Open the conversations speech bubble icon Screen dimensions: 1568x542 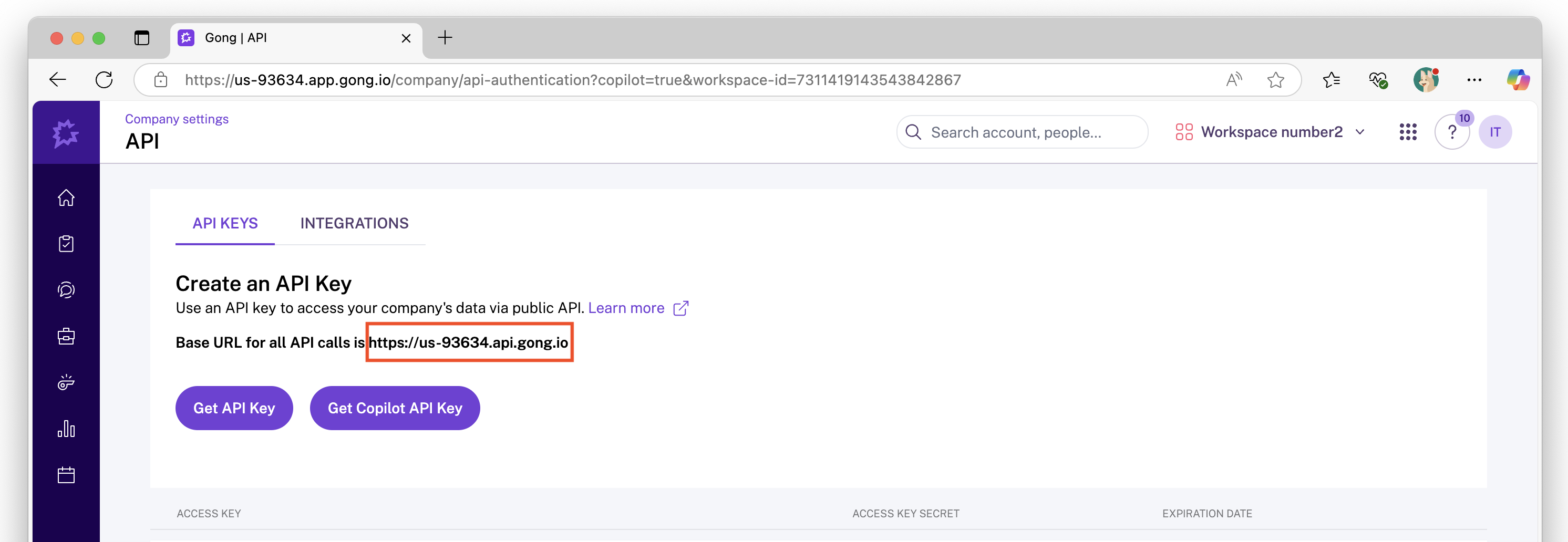[66, 289]
